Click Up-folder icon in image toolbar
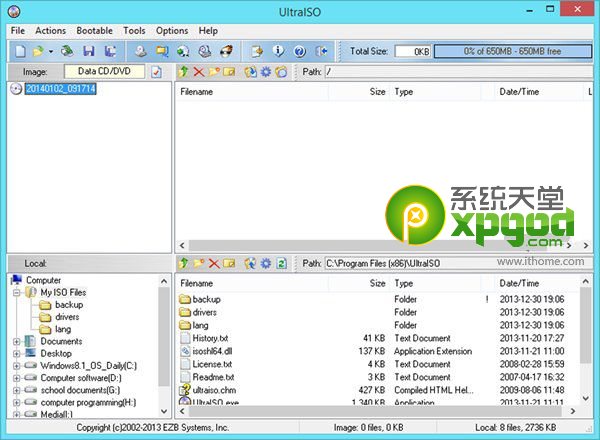The height and width of the screenshot is (440, 600). [183, 72]
